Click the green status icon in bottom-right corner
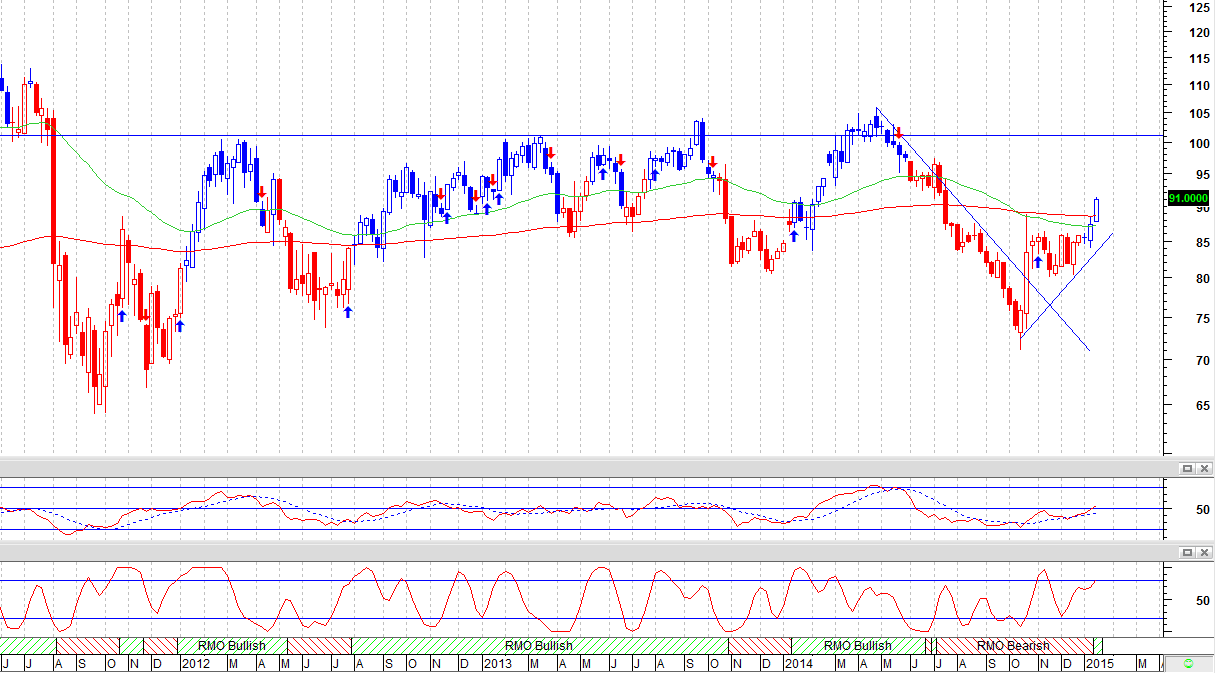Image resolution: width=1216 pixels, height=673 pixels. click(1188, 663)
